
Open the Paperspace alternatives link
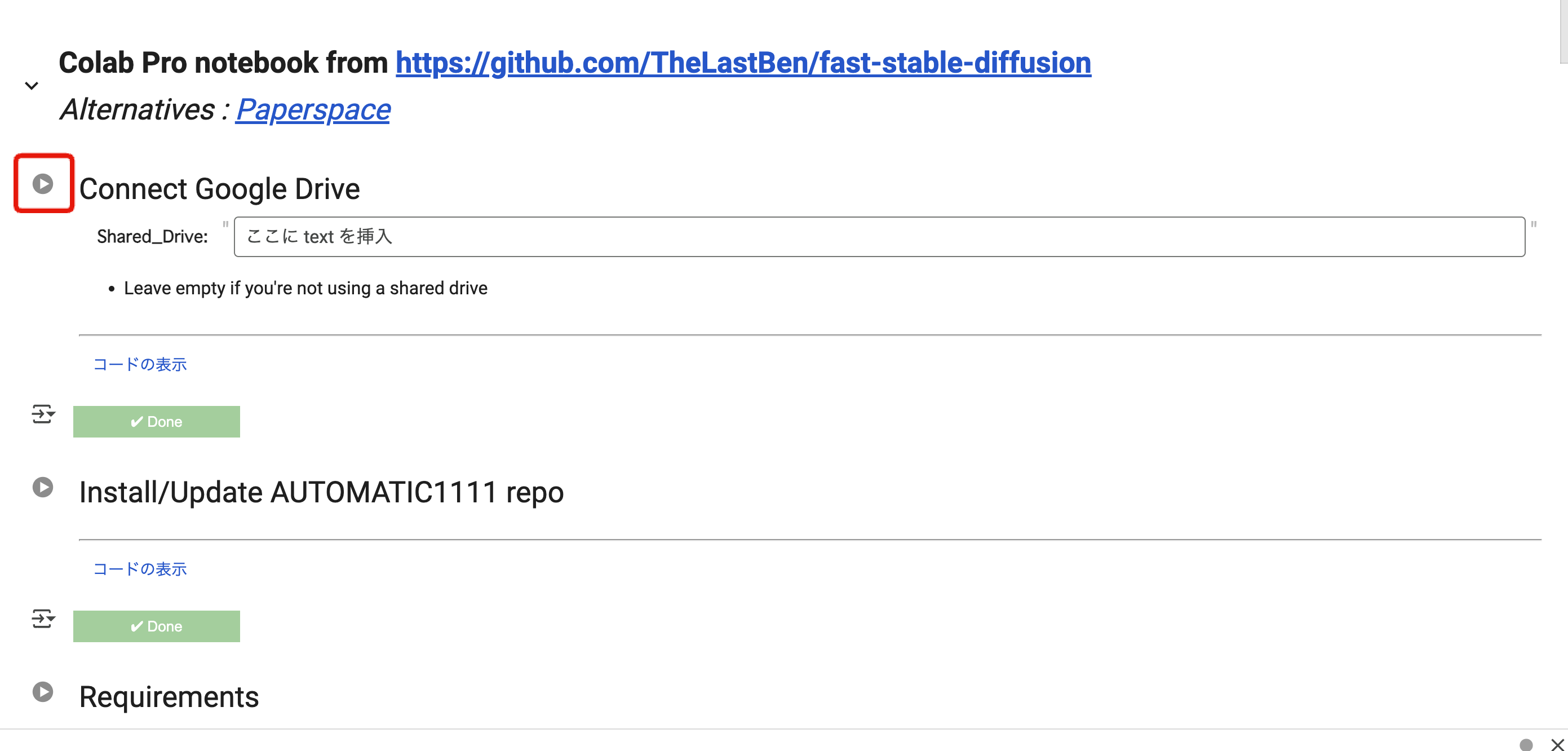313,109
